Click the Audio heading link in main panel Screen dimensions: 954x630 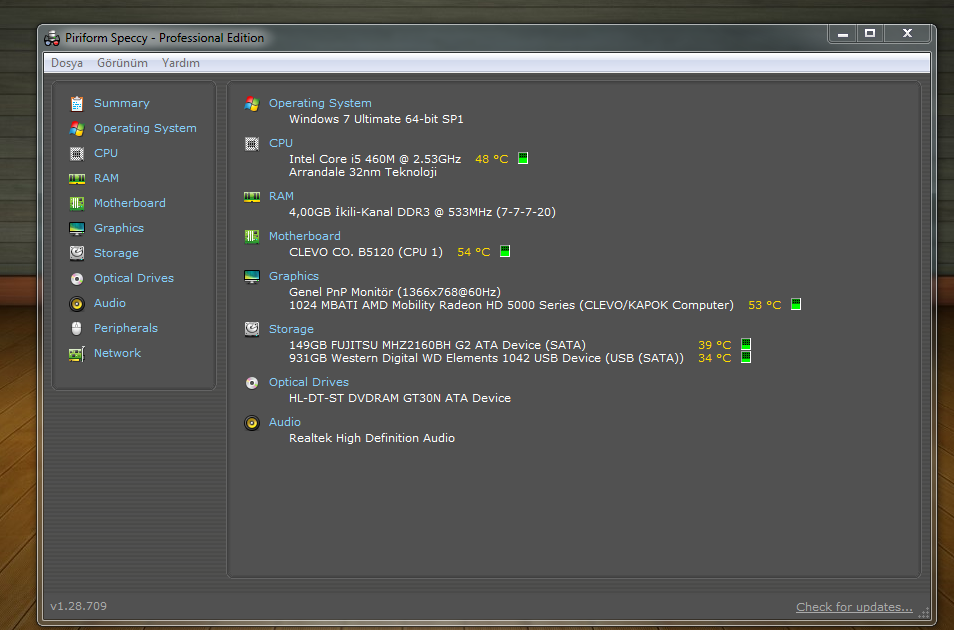point(285,422)
